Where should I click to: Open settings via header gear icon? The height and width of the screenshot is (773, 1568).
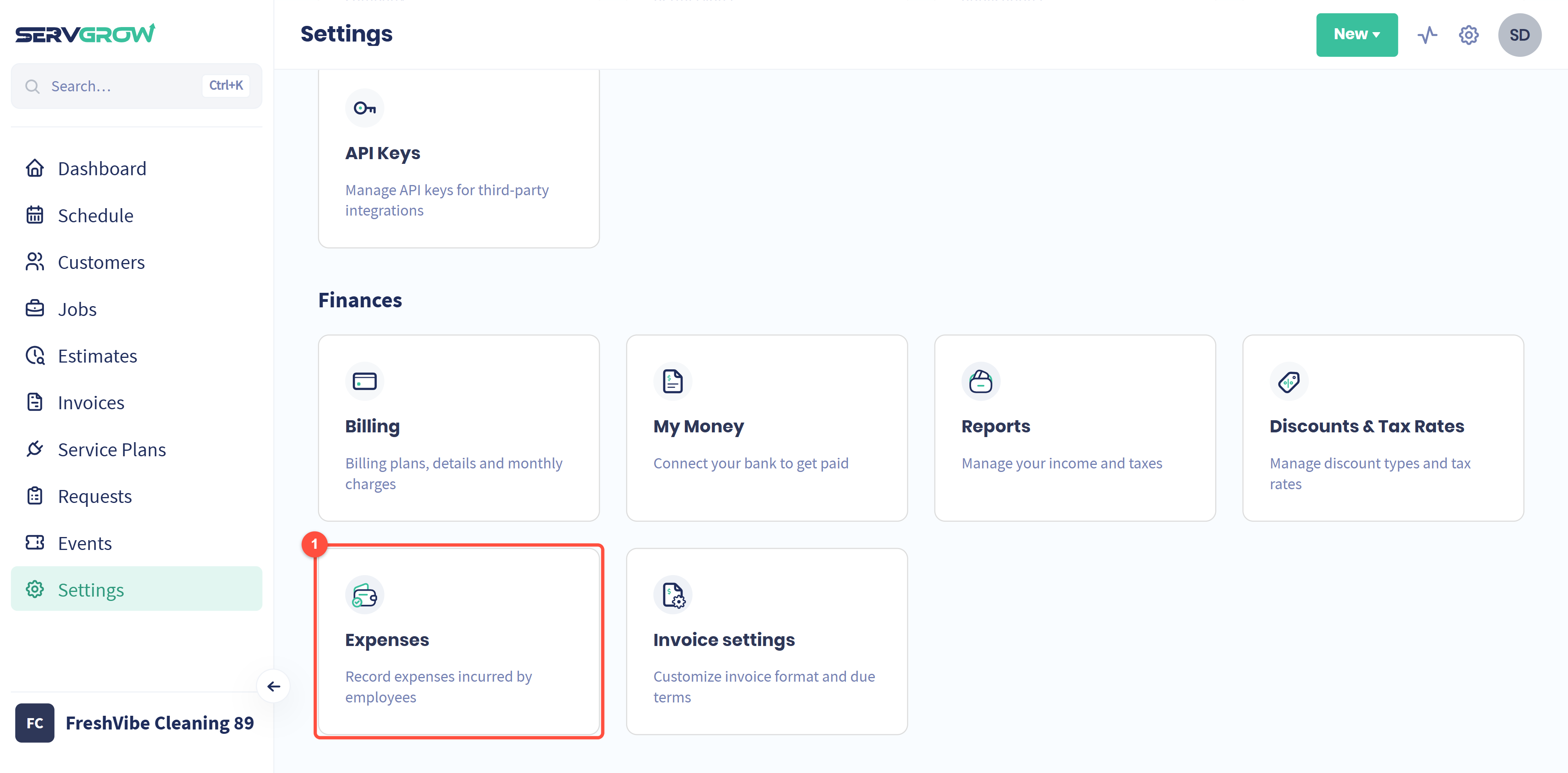click(1468, 35)
